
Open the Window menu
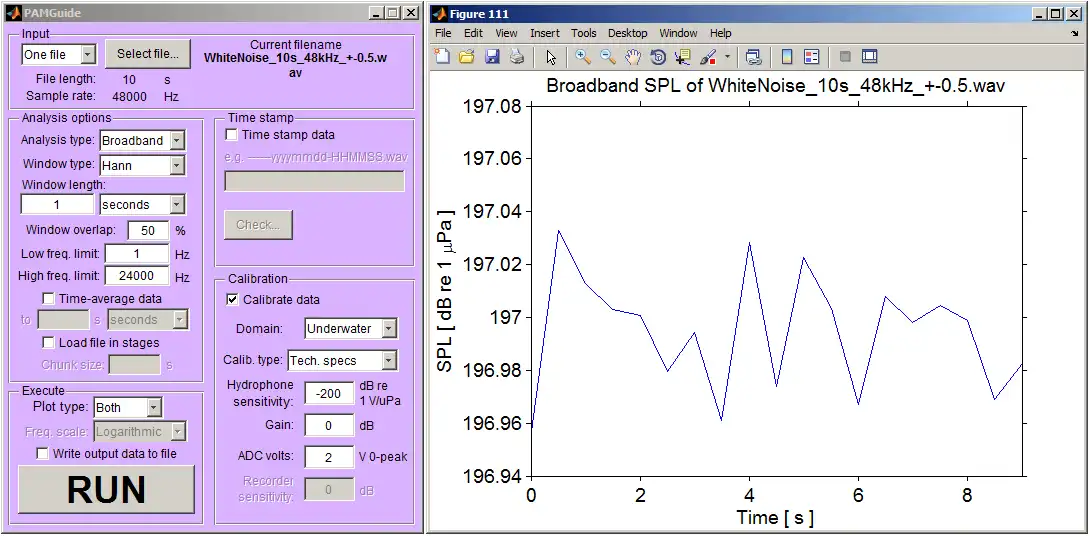[678, 33]
